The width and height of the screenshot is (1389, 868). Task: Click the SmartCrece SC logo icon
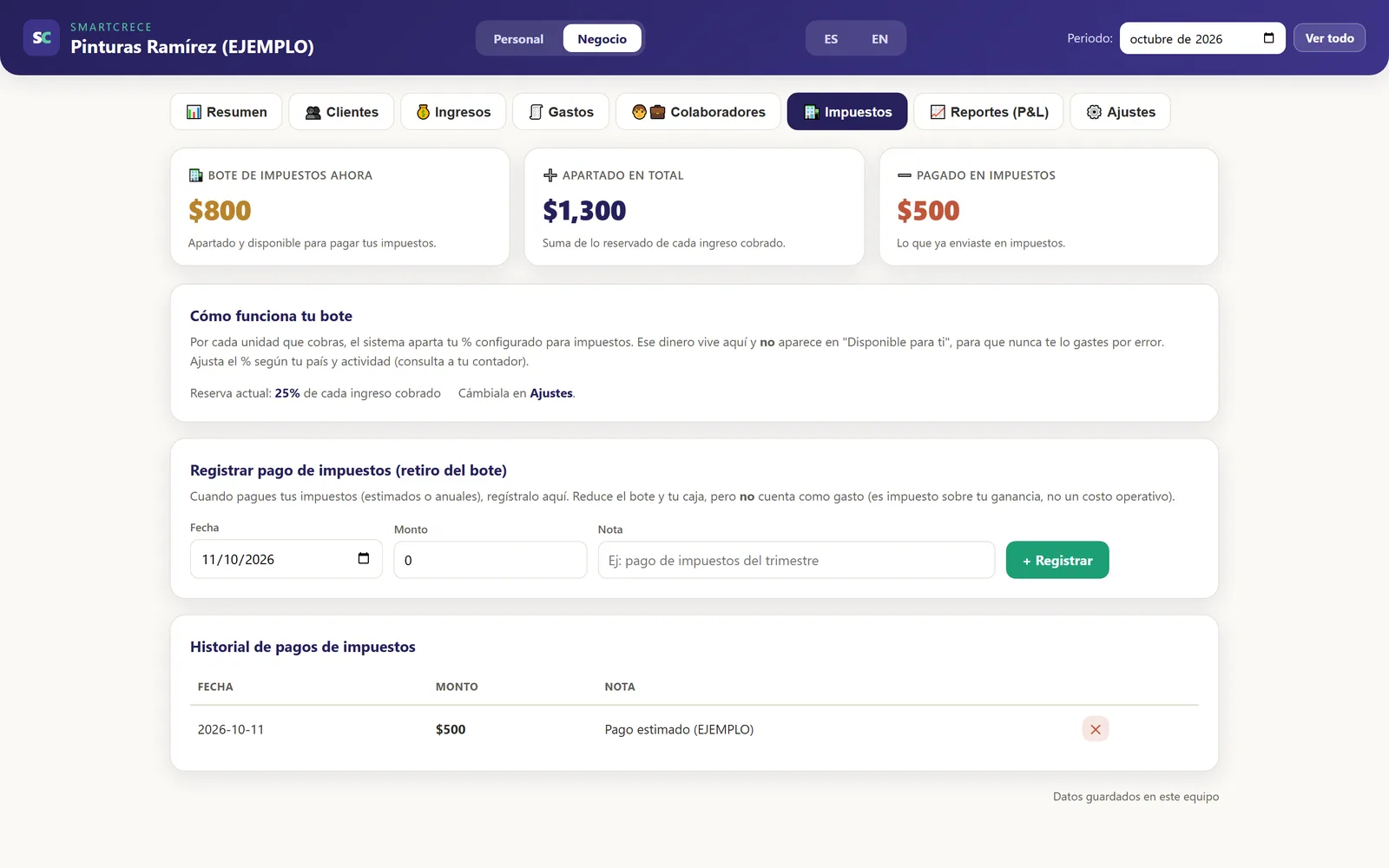(41, 37)
